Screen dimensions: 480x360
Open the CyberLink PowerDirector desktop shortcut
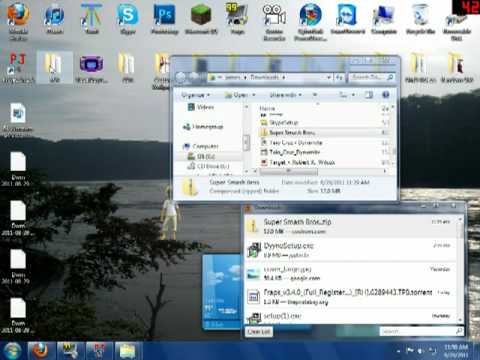pos(310,21)
